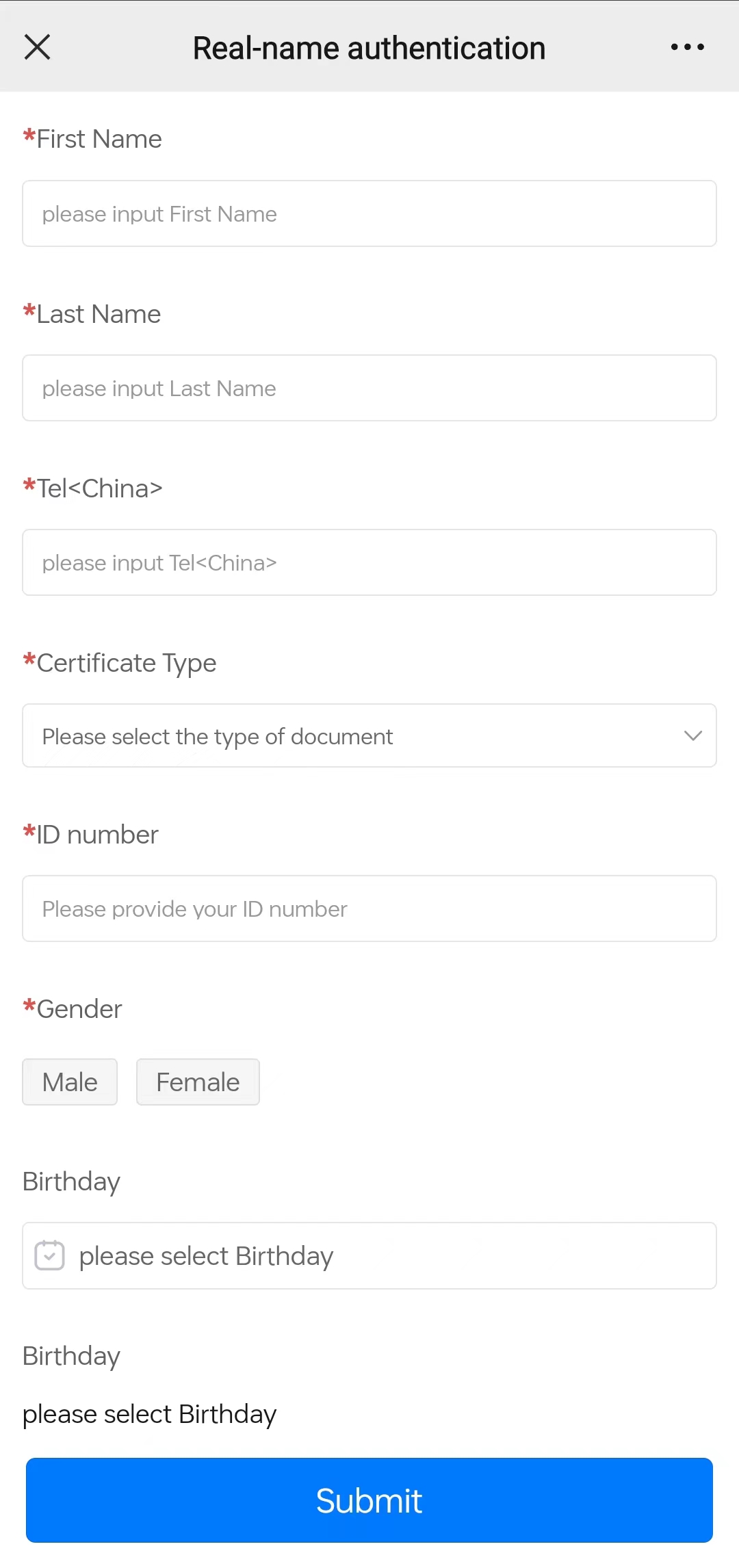Click the Tel<China> phone input box

369,562
